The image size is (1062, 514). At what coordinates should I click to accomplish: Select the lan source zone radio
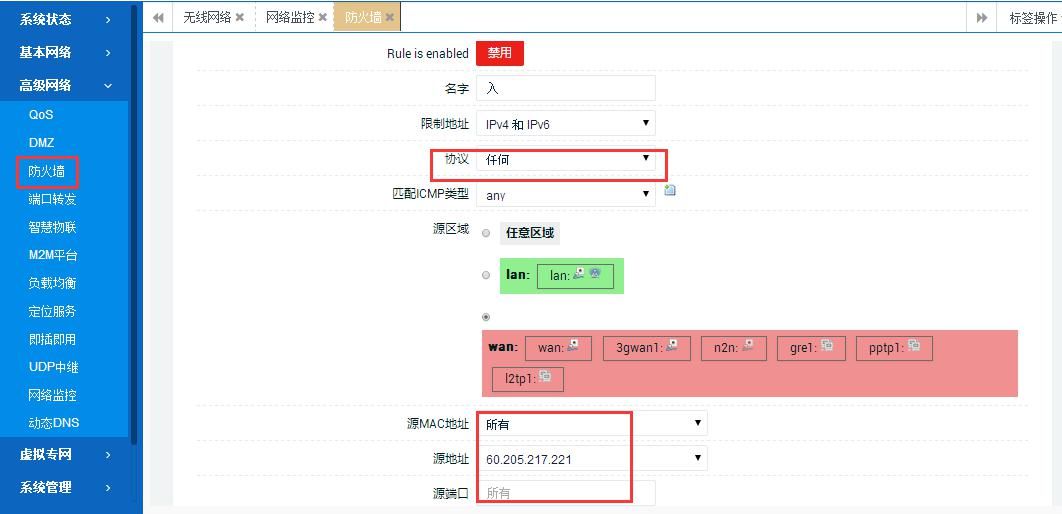486,276
